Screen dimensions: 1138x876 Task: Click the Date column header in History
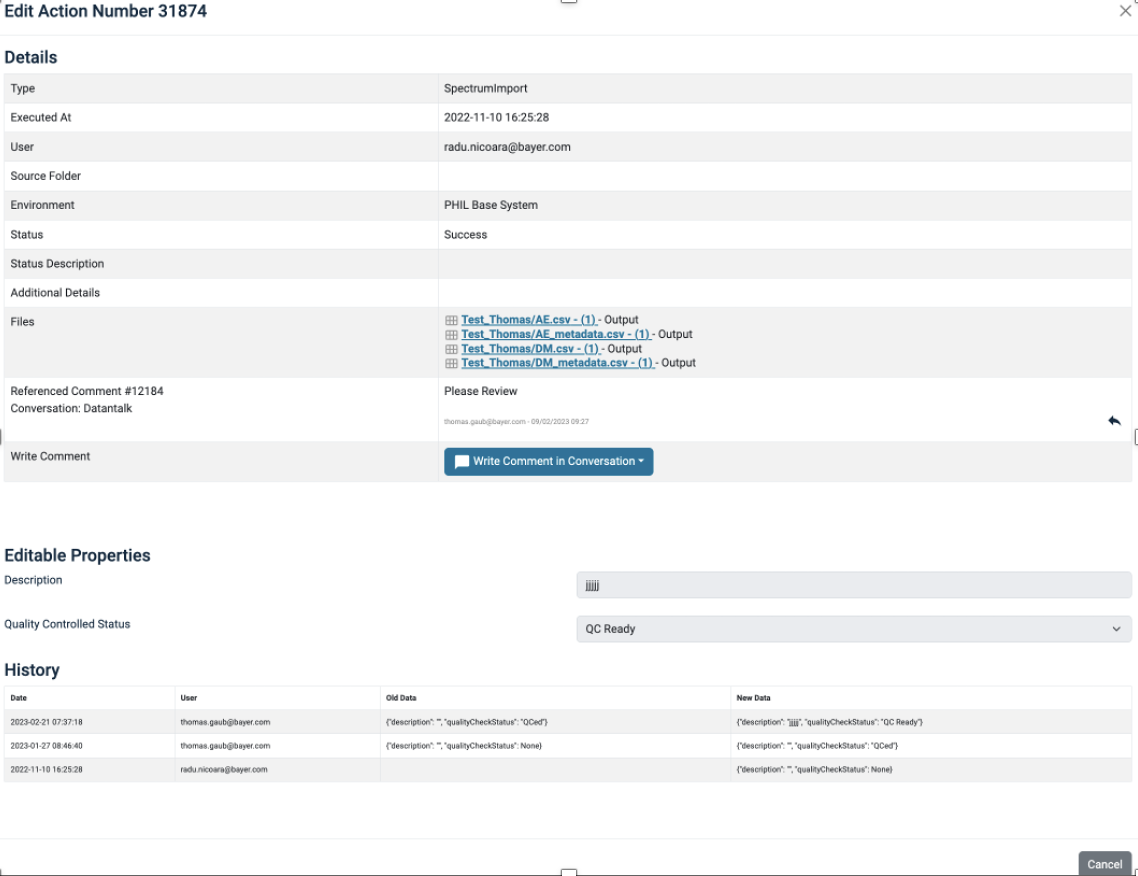point(19,698)
